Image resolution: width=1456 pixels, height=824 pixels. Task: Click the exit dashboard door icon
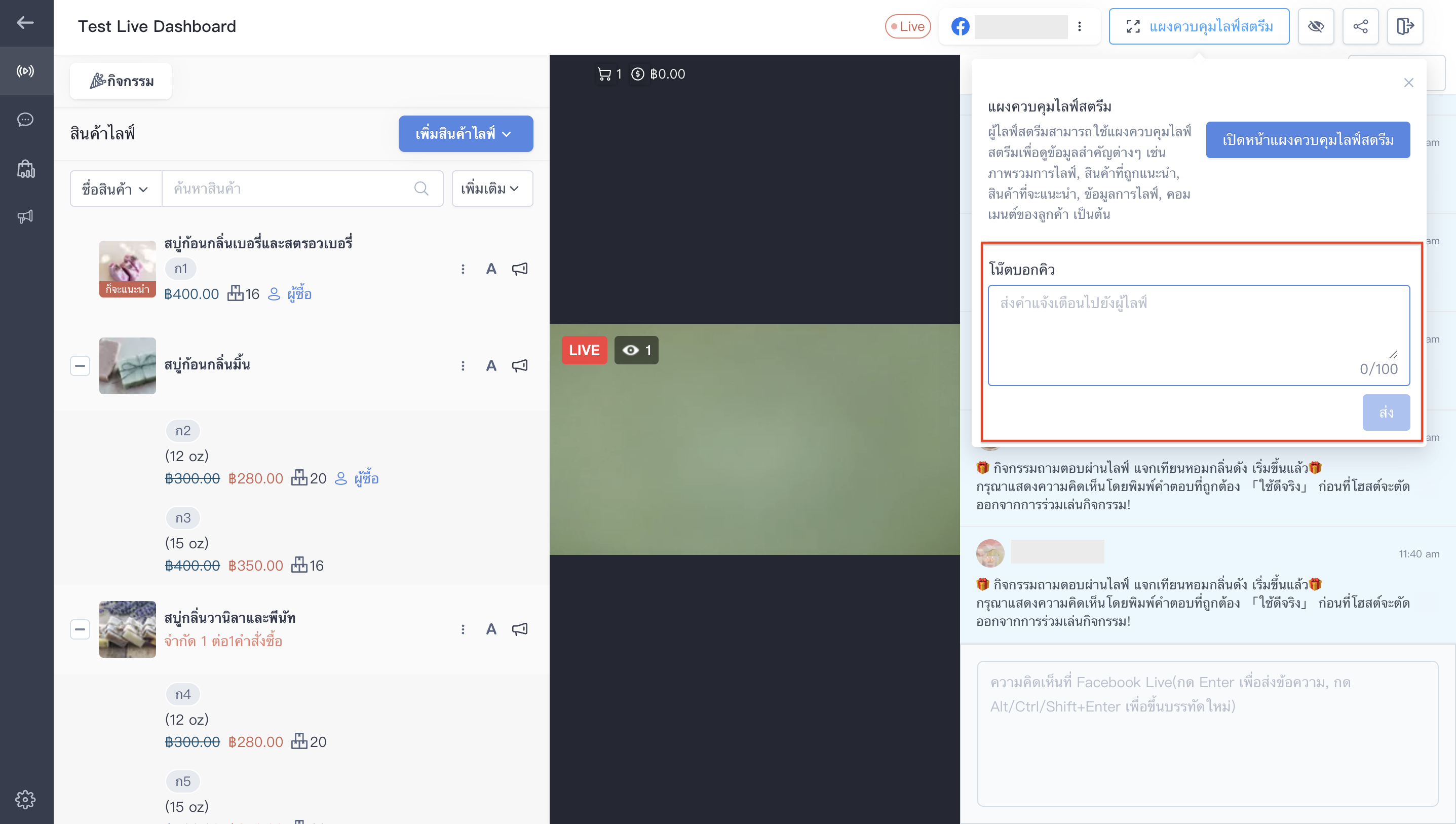pyautogui.click(x=1405, y=26)
